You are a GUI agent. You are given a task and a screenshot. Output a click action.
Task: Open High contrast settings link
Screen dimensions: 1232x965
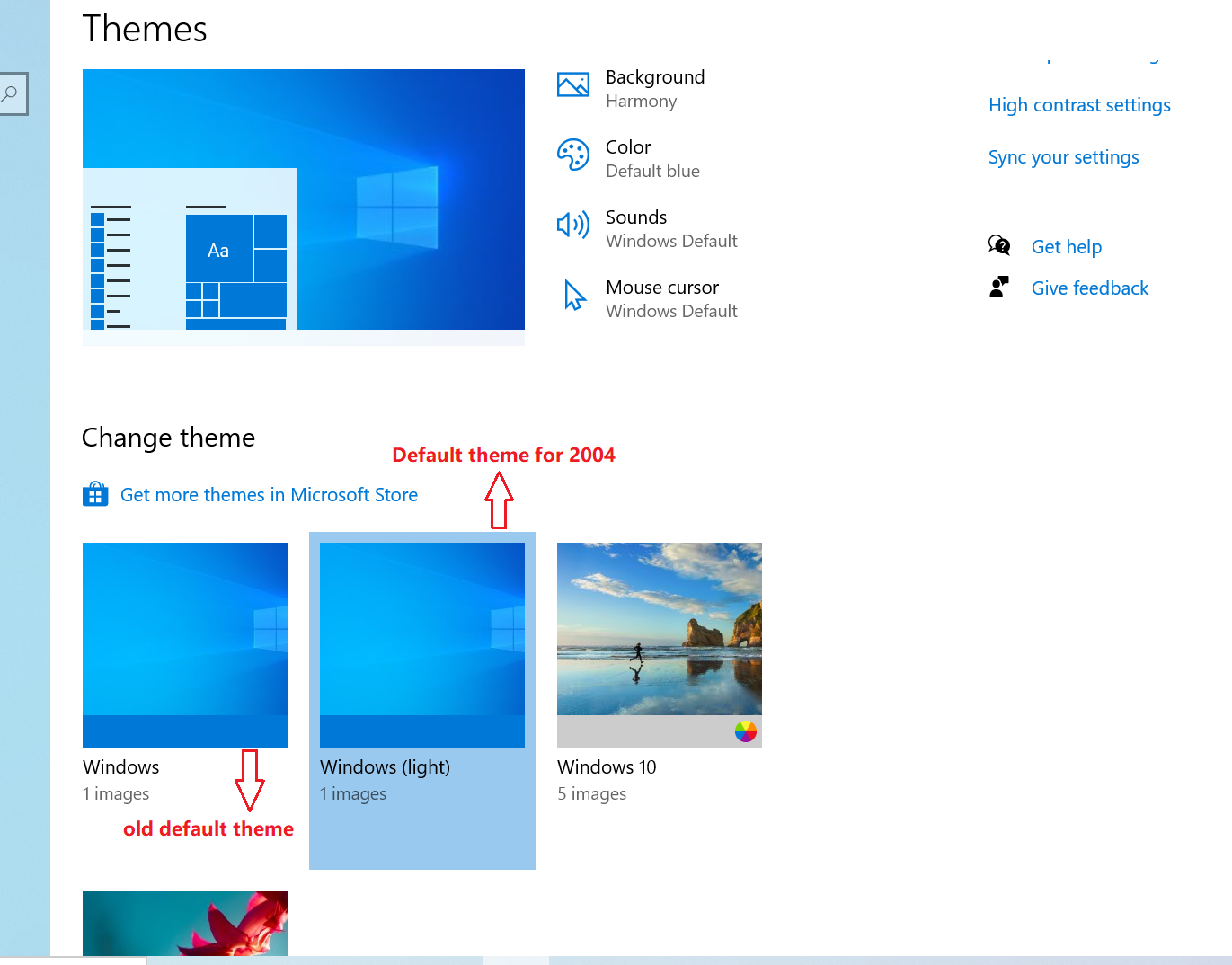[x=1079, y=105]
